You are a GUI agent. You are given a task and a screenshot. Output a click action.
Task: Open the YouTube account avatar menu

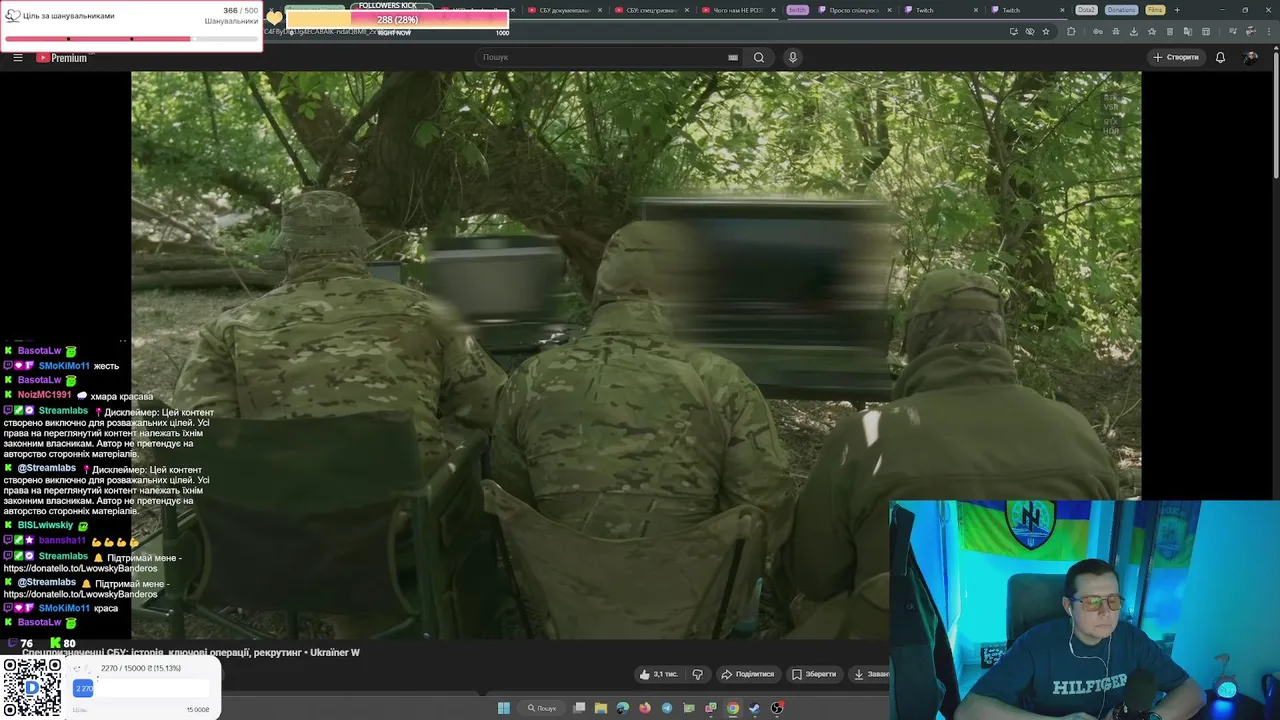[x=1251, y=57]
